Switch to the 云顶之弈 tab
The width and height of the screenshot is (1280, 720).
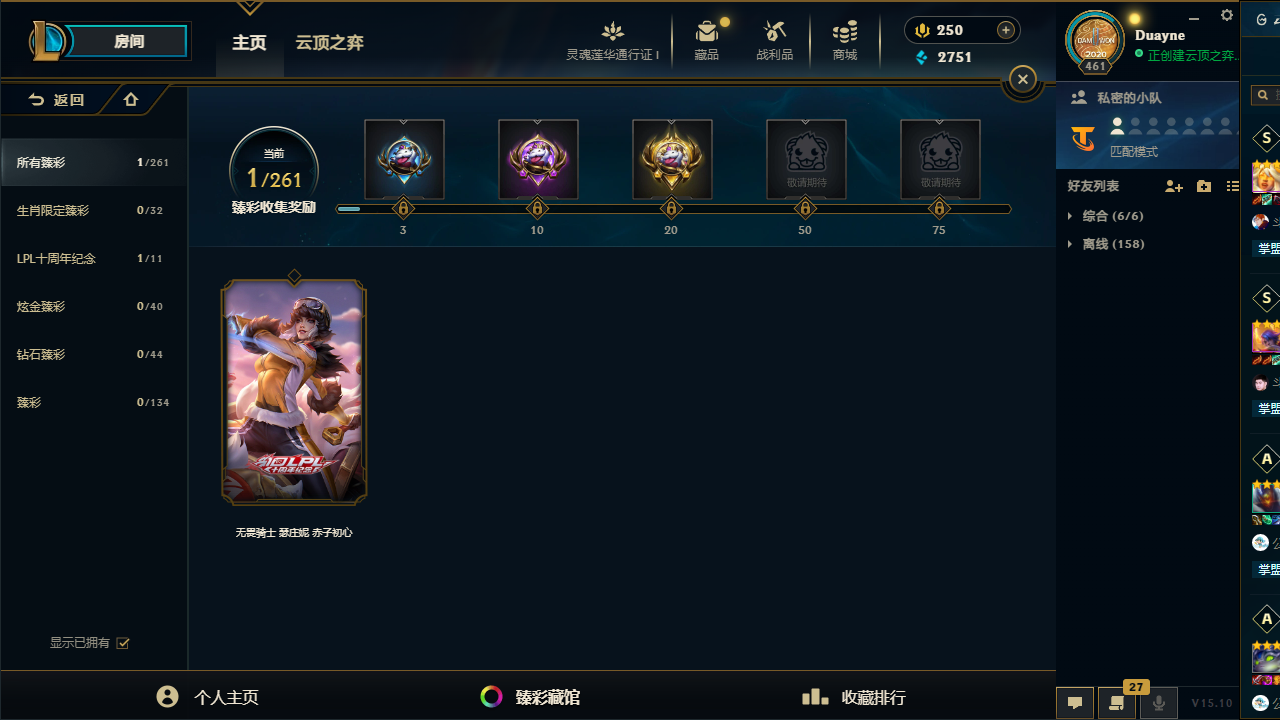click(x=329, y=43)
